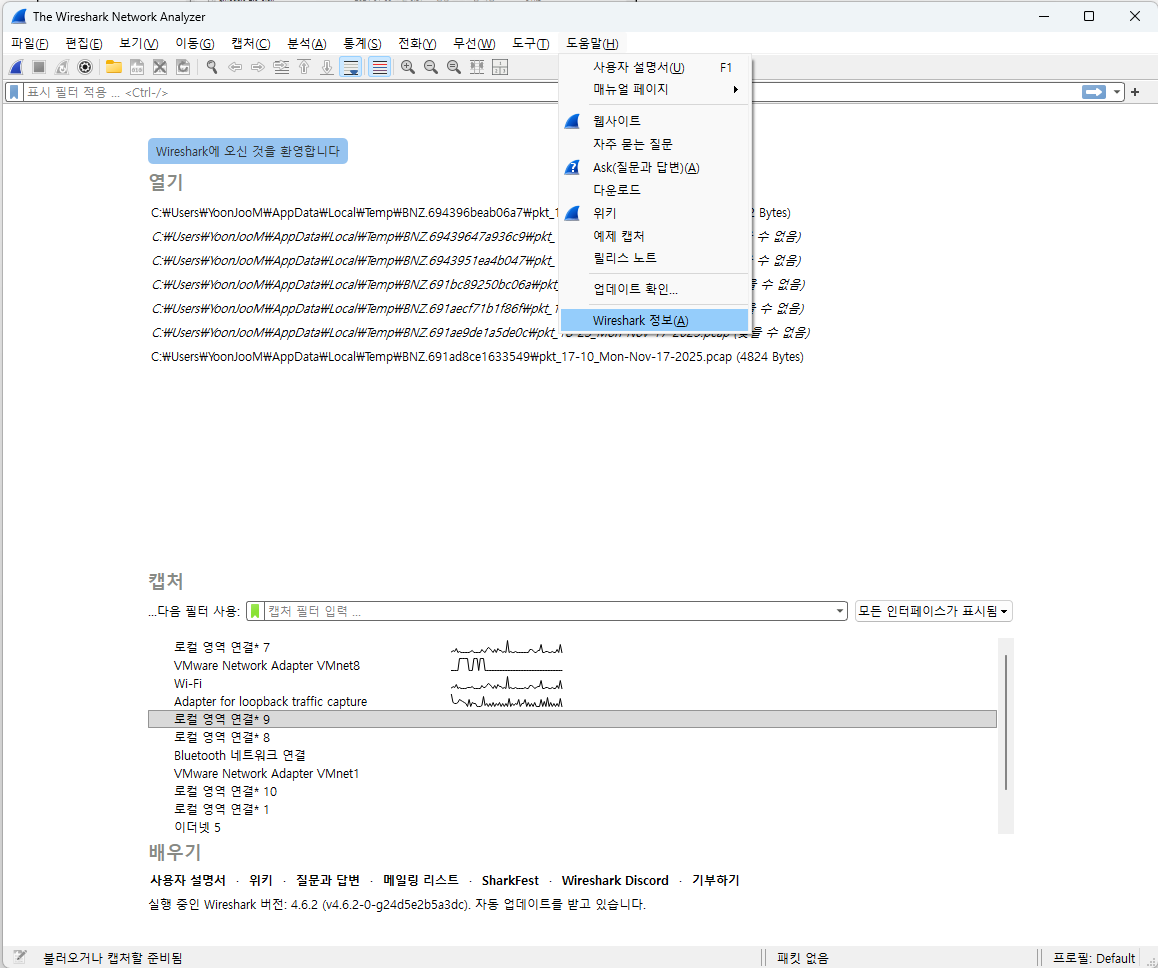1158x968 pixels.
Task: Open the 통계 menu
Action: (x=362, y=44)
